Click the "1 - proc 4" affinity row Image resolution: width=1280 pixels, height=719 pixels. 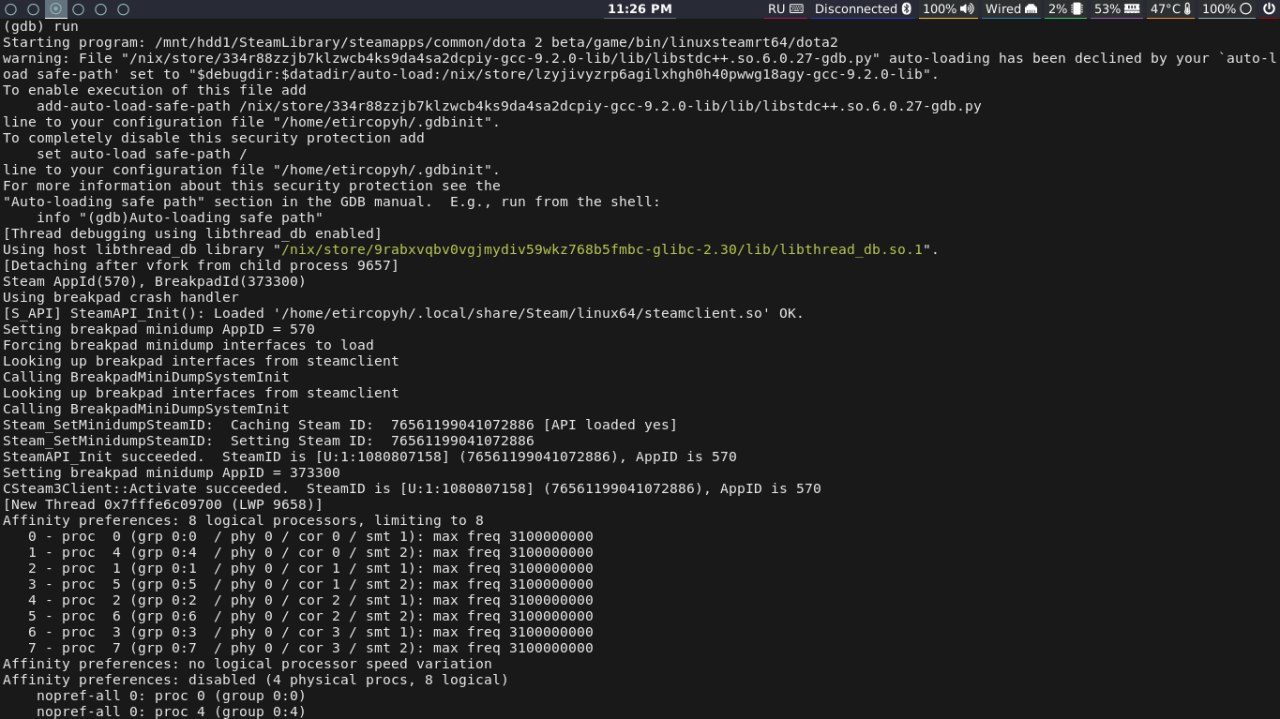click(310, 553)
